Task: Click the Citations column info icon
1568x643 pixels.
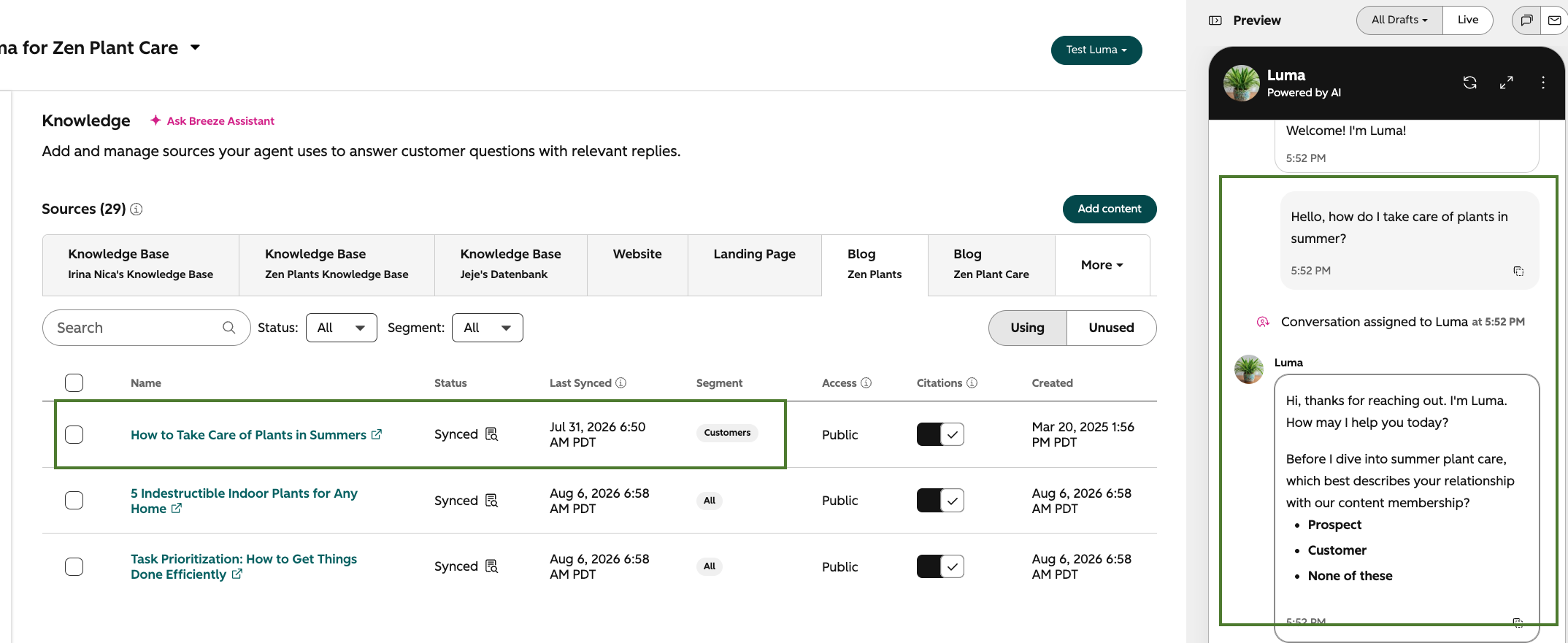Action: (x=972, y=383)
